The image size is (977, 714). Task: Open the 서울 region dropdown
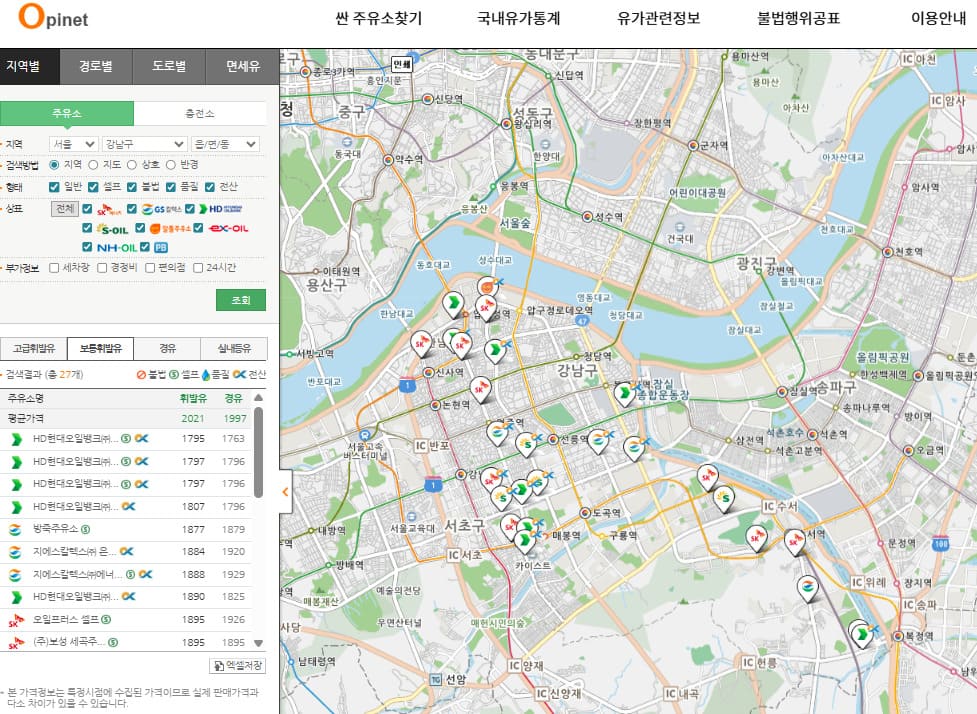pos(74,144)
